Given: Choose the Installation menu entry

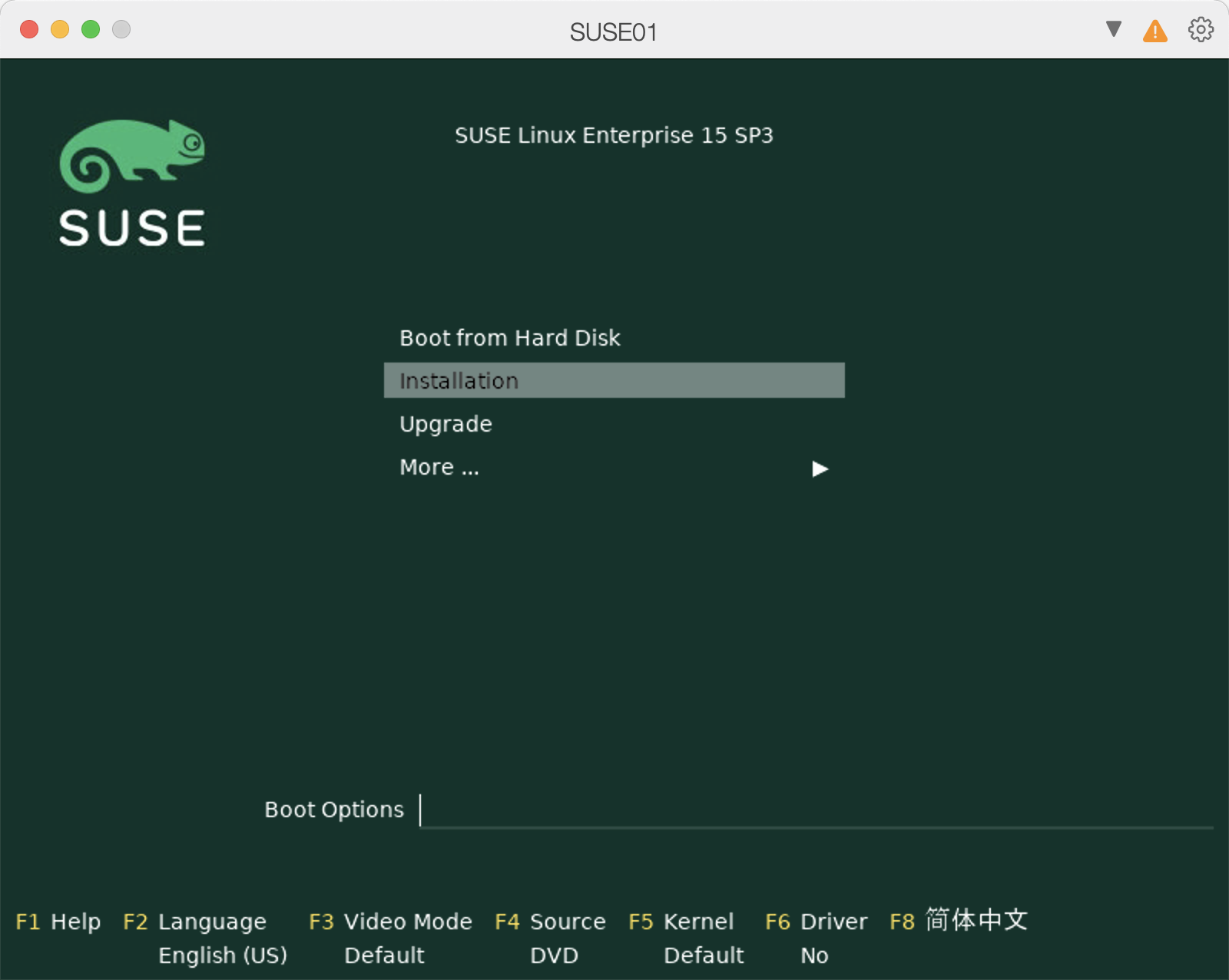Looking at the screenshot, I should 614,380.
